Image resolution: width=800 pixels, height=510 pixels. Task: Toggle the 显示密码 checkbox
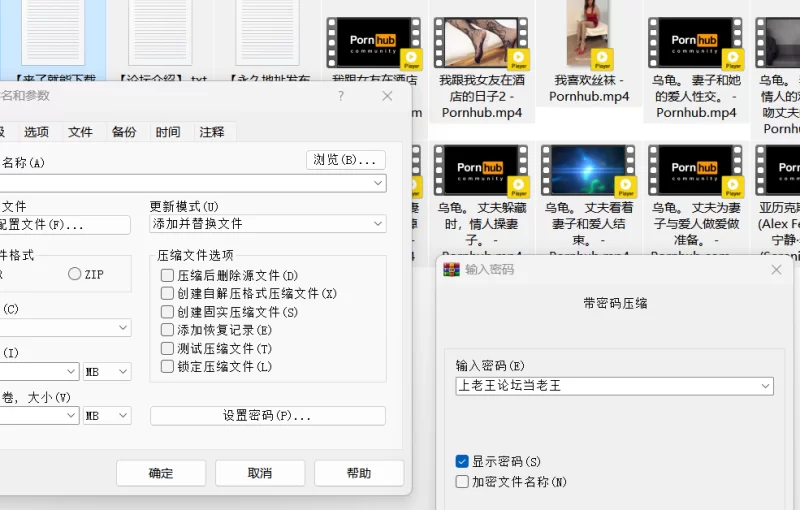point(462,462)
